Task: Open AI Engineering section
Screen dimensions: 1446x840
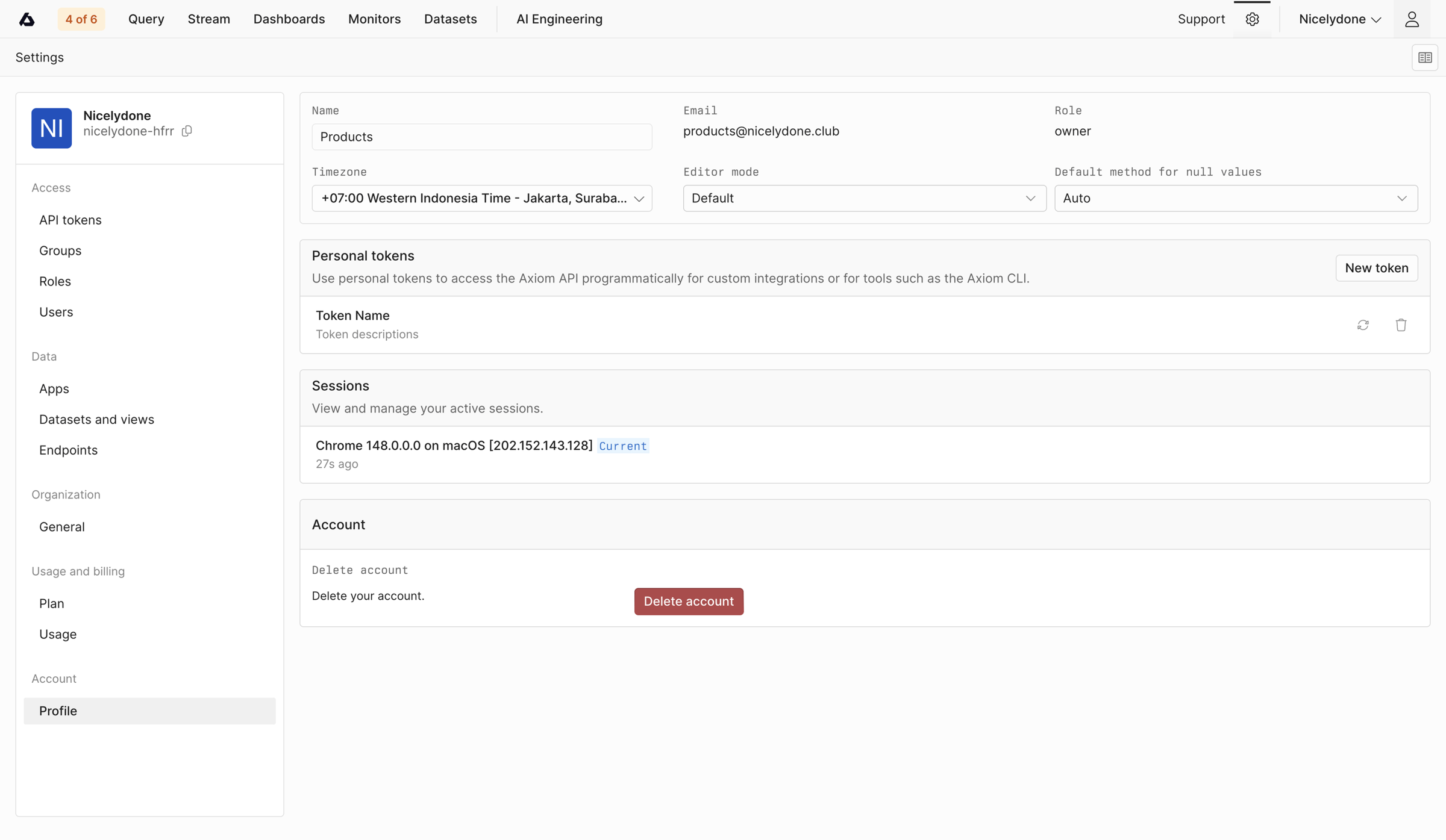Action: click(x=559, y=19)
